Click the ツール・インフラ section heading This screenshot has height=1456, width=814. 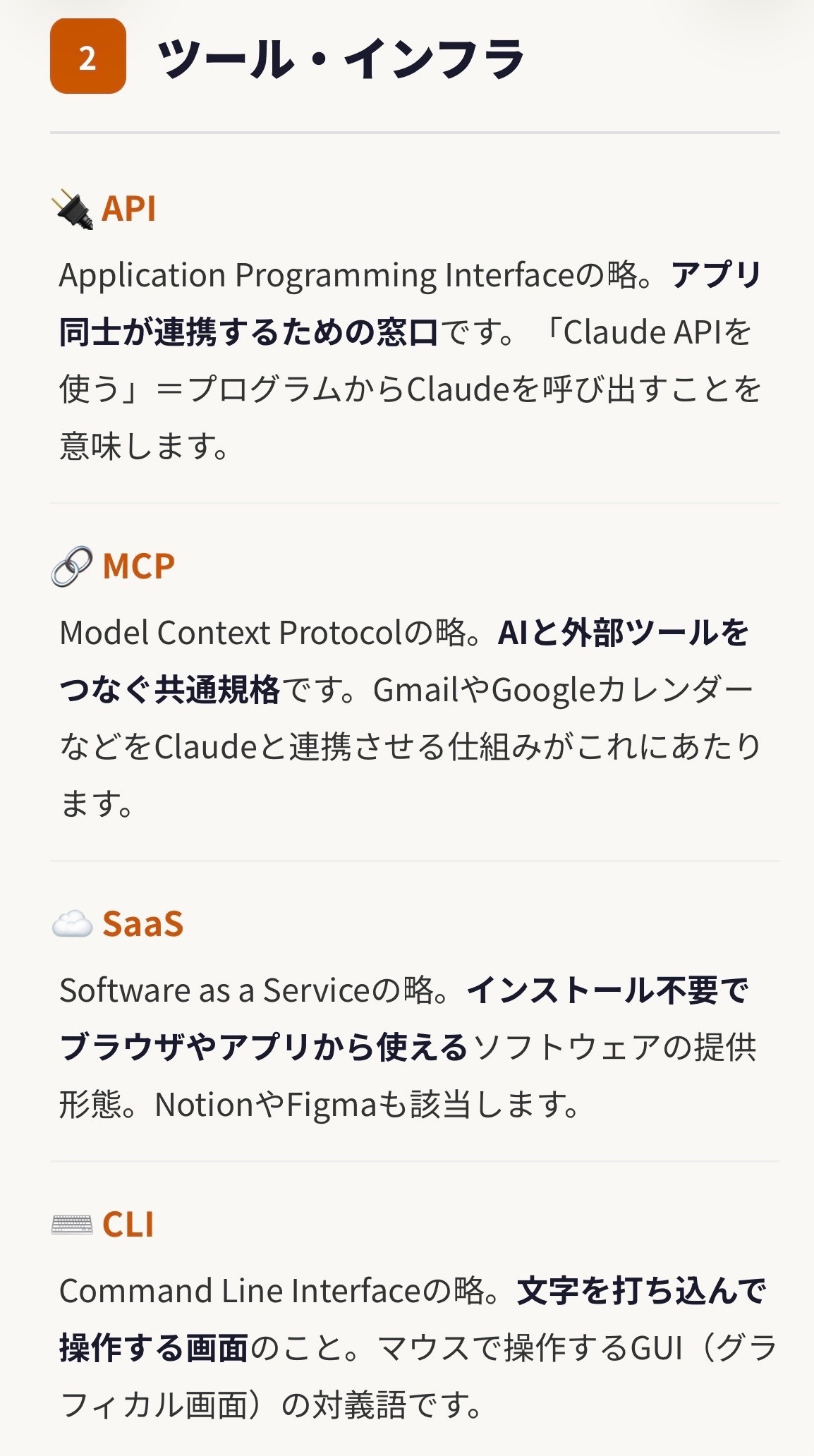[x=341, y=58]
